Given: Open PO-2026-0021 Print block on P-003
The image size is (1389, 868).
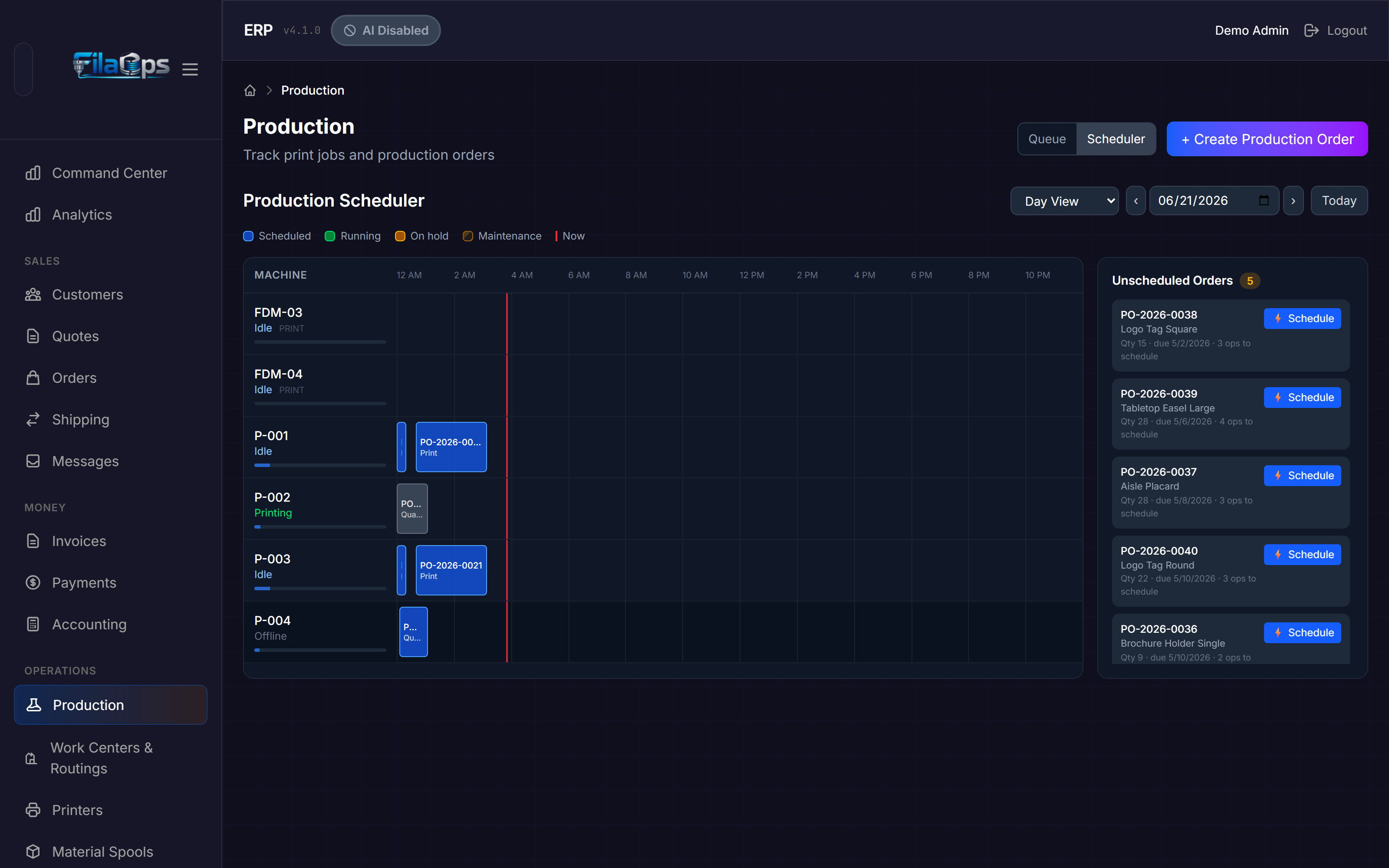Looking at the screenshot, I should coord(451,570).
